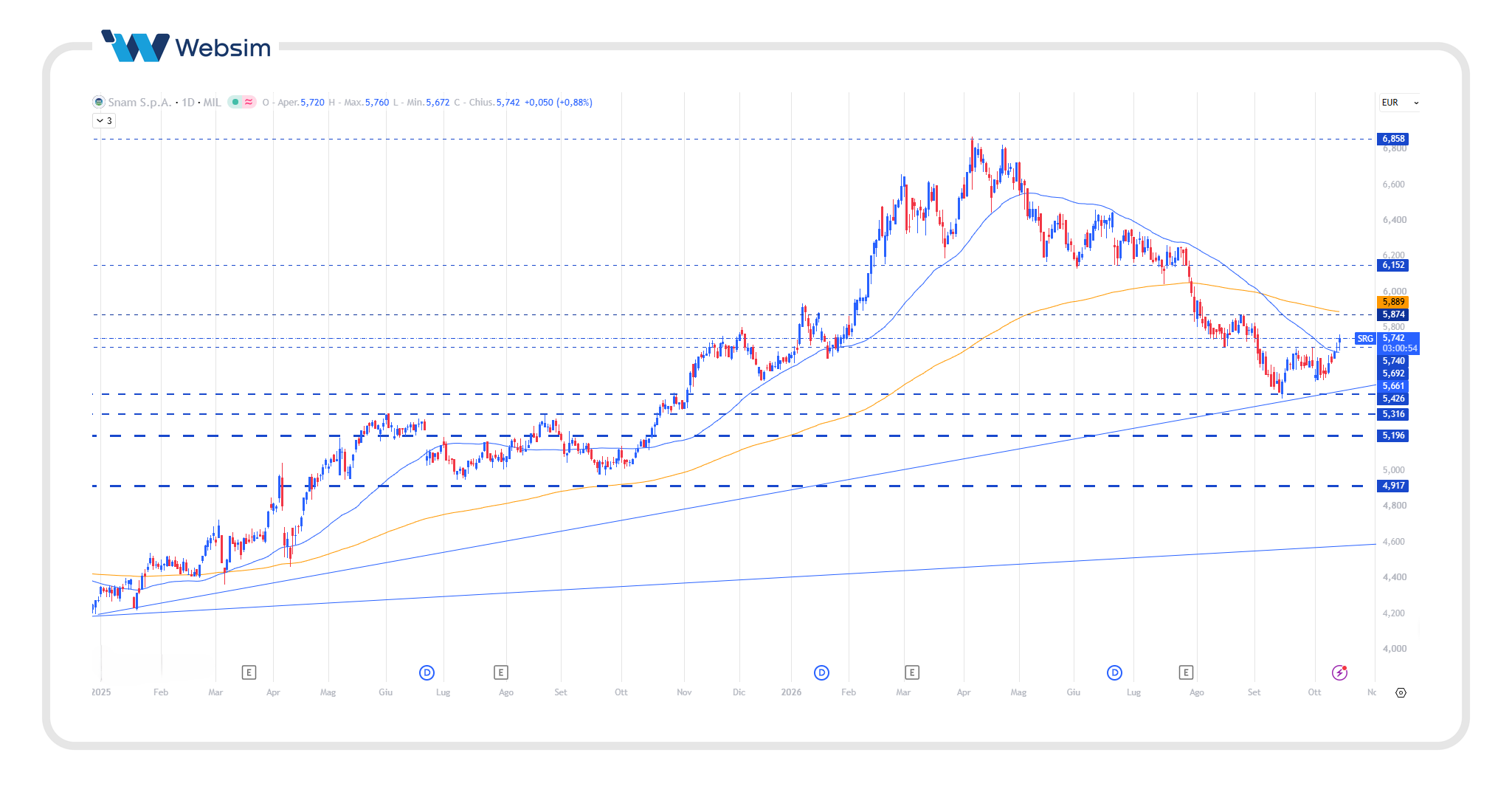Select the 6,152 price level label
Image resolution: width=1512 pixels, height=792 pixels.
(1393, 265)
